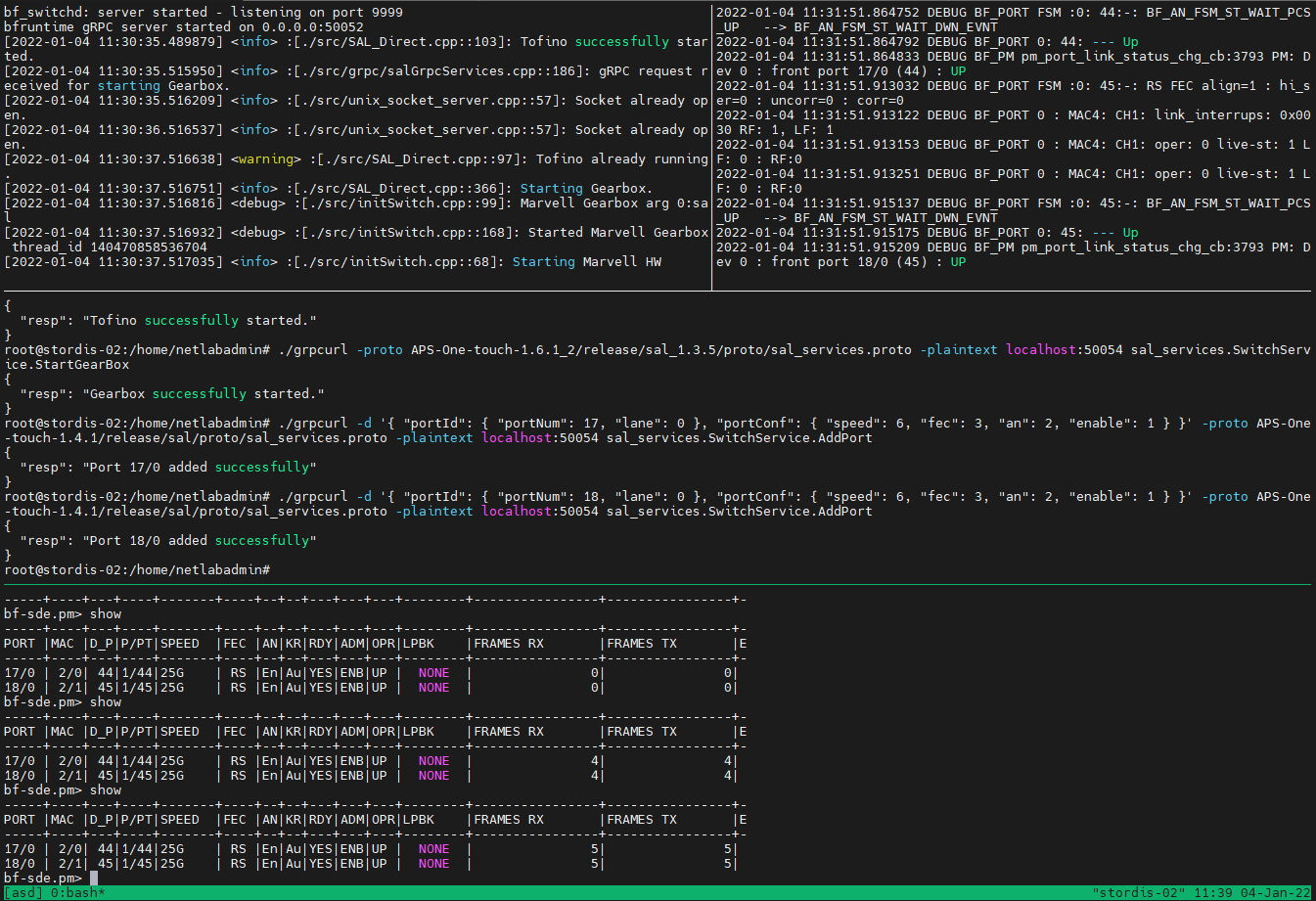Screen dimensions: 1316x901
Task: Click the 'bfruntime gRPC server started on 0.0.0.0:50052' line
Action: 184,27
